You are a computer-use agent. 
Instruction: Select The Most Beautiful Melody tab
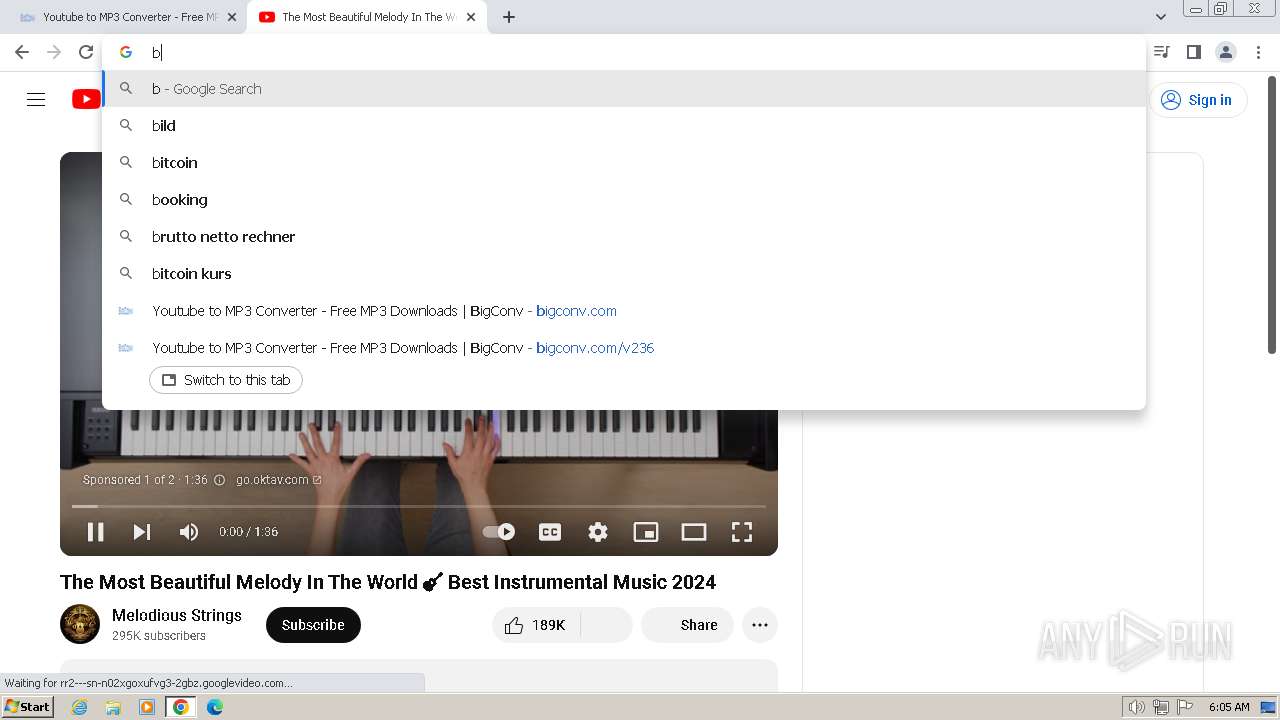367,17
